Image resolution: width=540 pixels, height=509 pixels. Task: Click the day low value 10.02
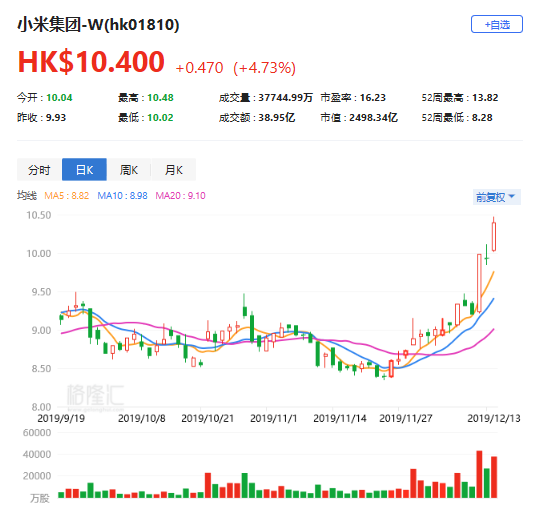click(160, 118)
